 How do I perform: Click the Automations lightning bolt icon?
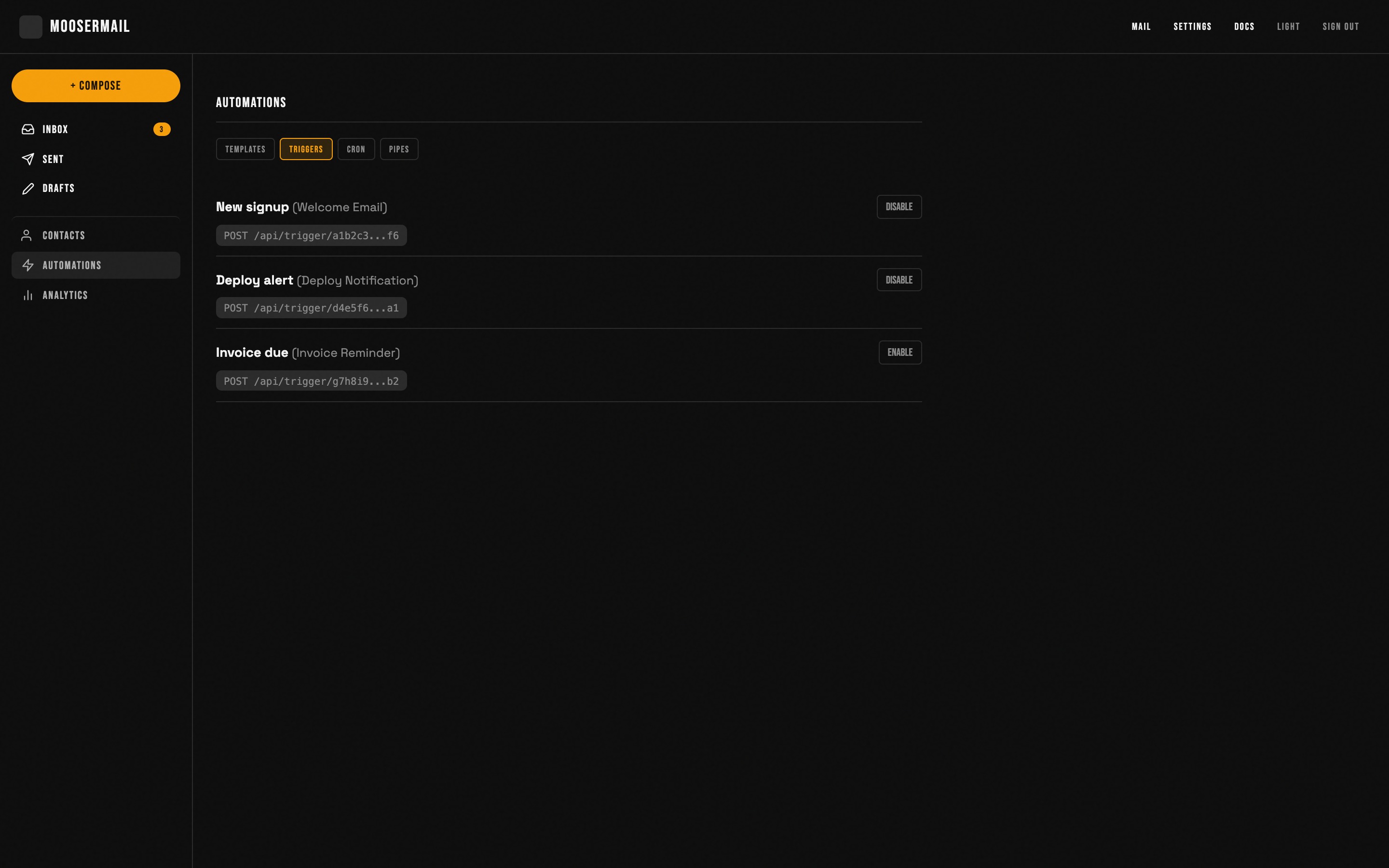pyautogui.click(x=27, y=265)
